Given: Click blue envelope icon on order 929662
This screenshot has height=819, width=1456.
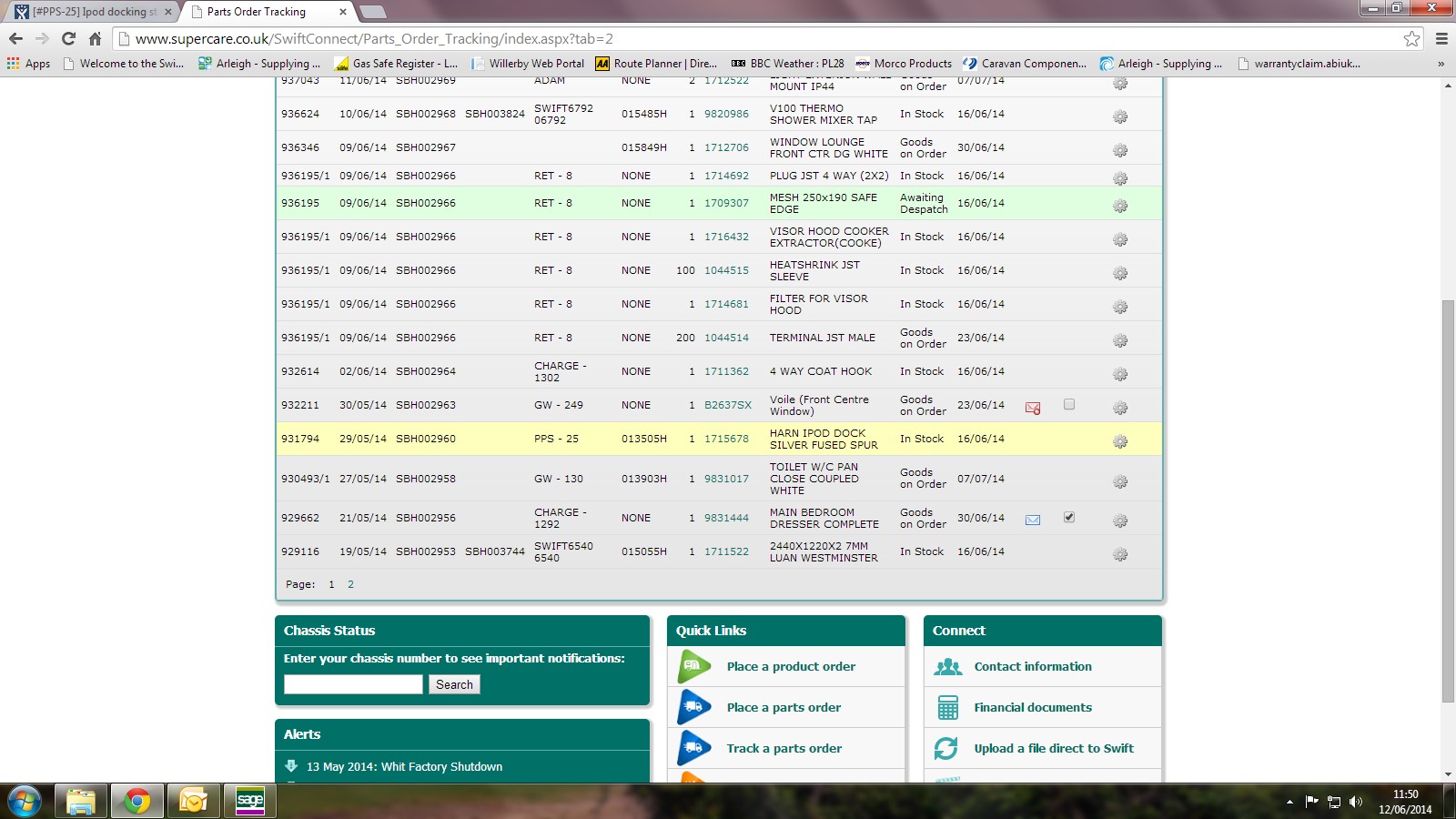Looking at the screenshot, I should (1033, 520).
